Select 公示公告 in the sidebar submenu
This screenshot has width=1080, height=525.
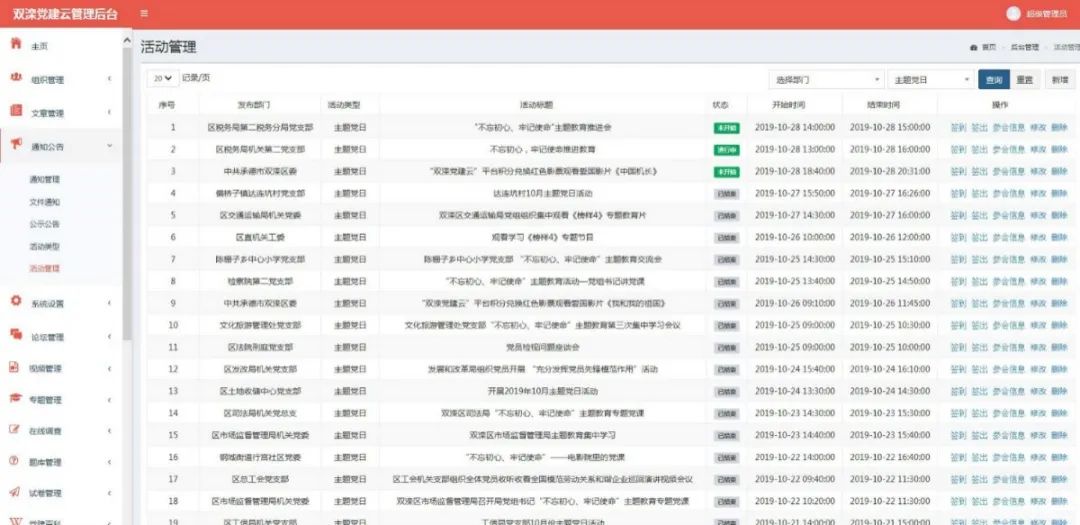point(45,224)
